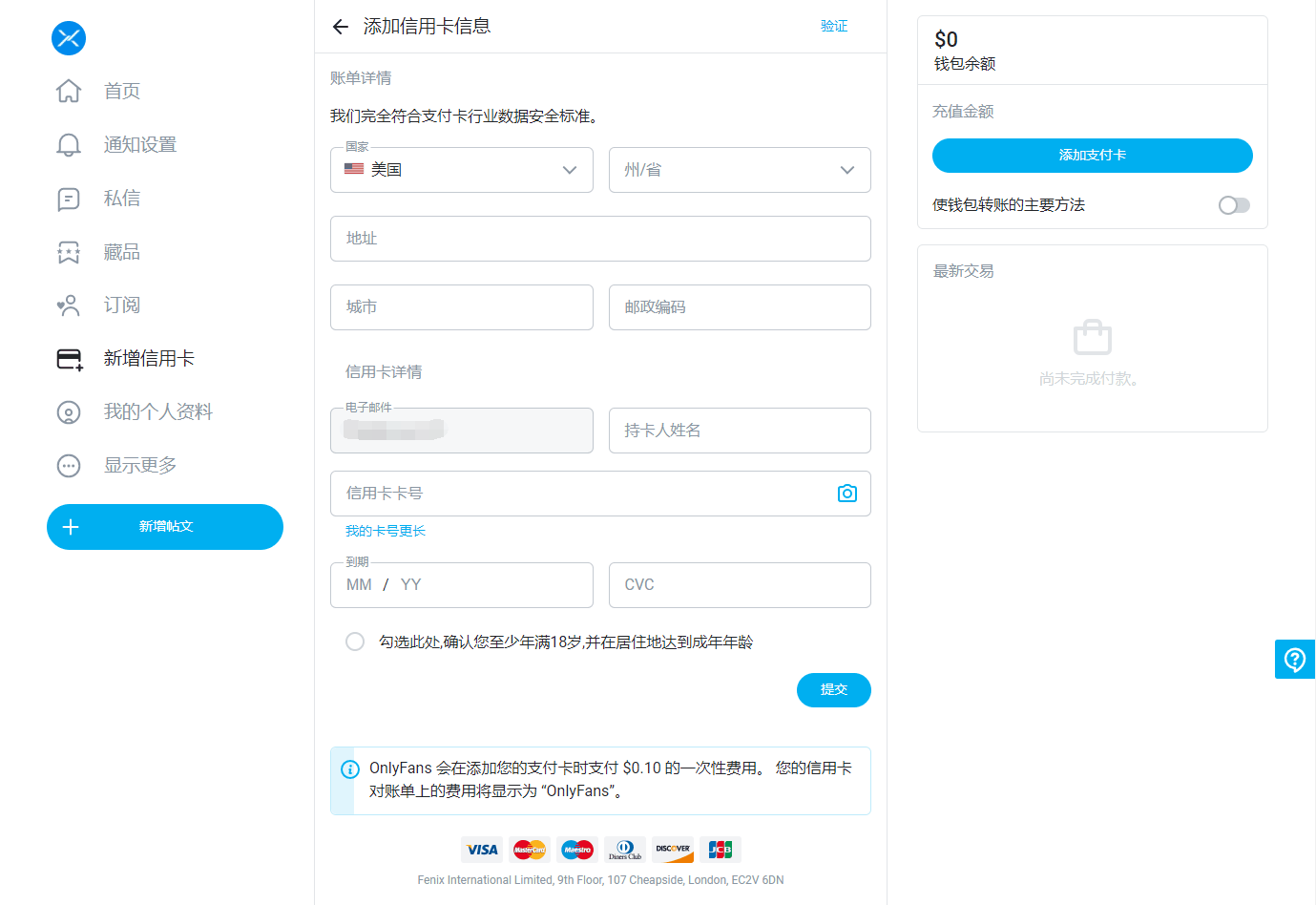The width and height of the screenshot is (1316, 905).
Task: Click the 验证 verification link
Action: pyautogui.click(x=831, y=26)
